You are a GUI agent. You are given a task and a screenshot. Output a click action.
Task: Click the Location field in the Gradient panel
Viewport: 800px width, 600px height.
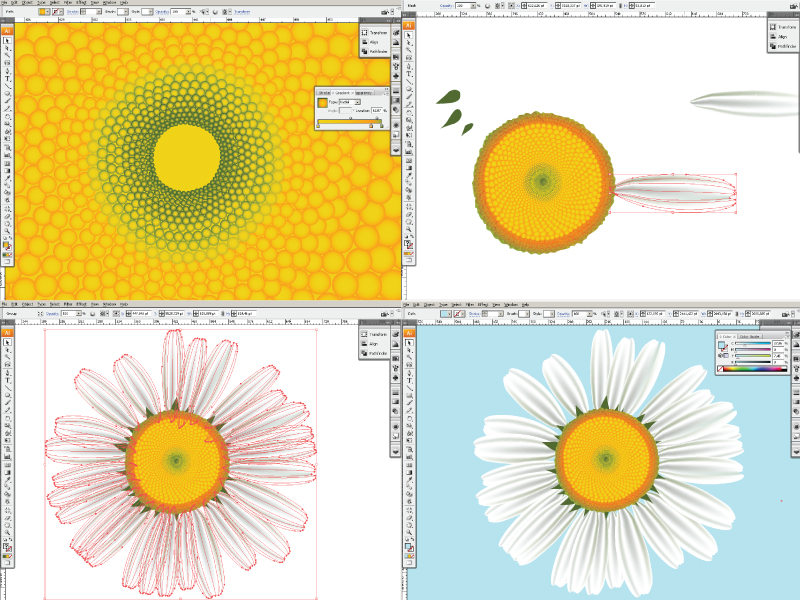378,110
